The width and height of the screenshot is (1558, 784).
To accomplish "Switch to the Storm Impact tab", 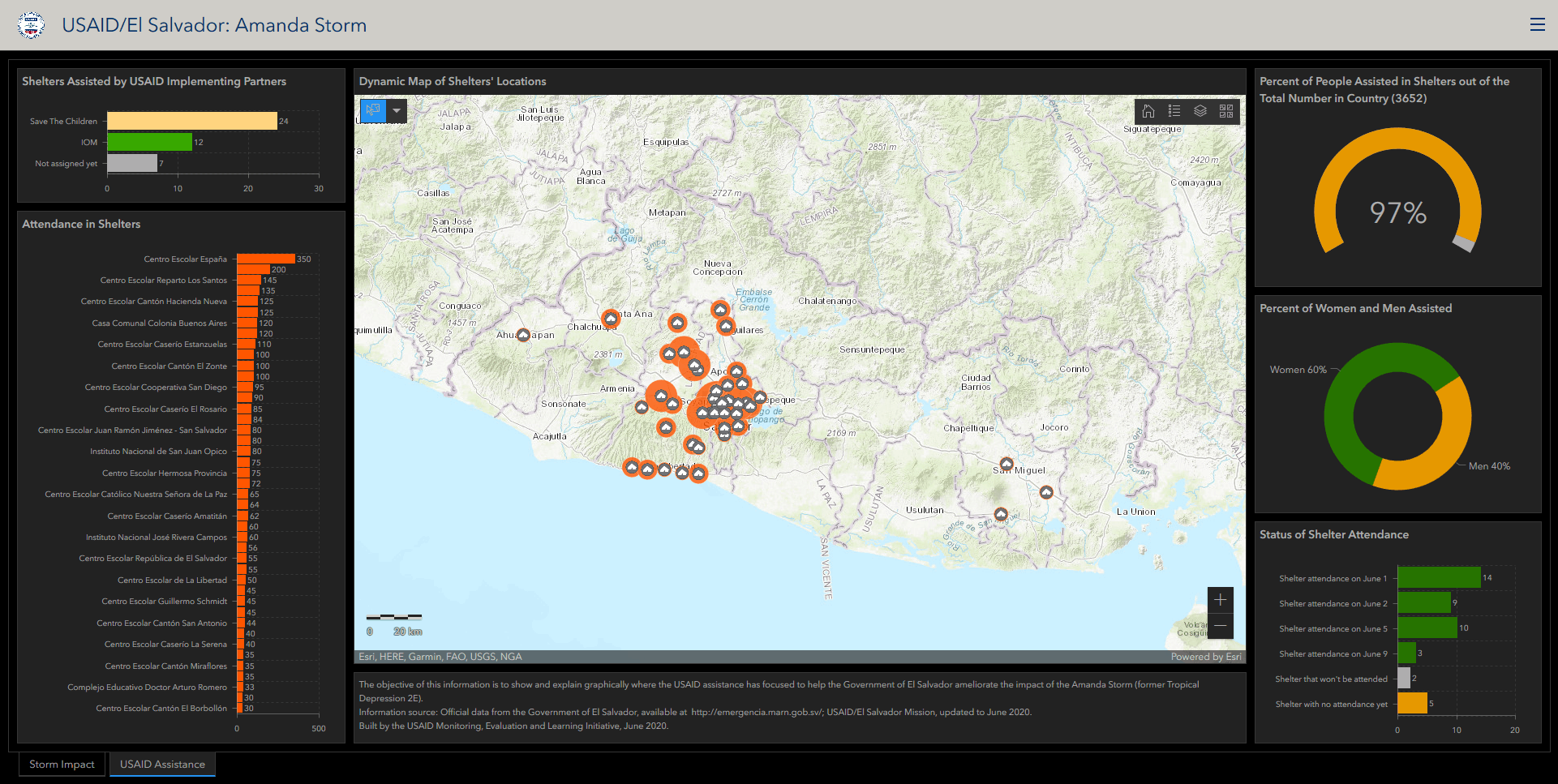I will tap(62, 765).
